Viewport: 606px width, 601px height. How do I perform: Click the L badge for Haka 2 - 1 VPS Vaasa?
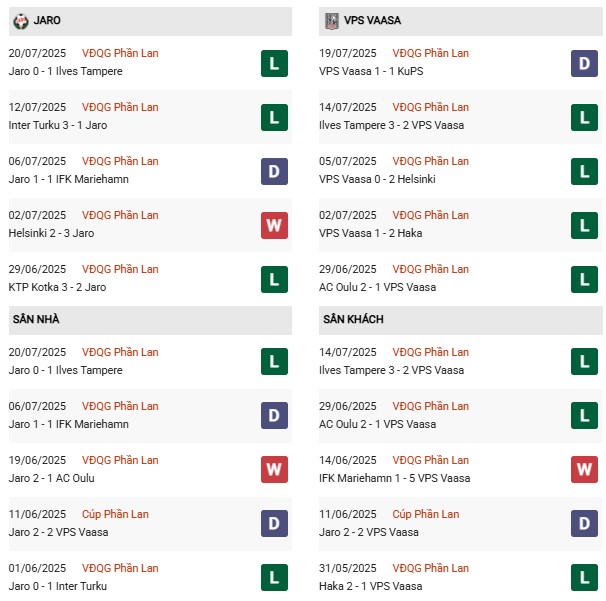coord(584,578)
